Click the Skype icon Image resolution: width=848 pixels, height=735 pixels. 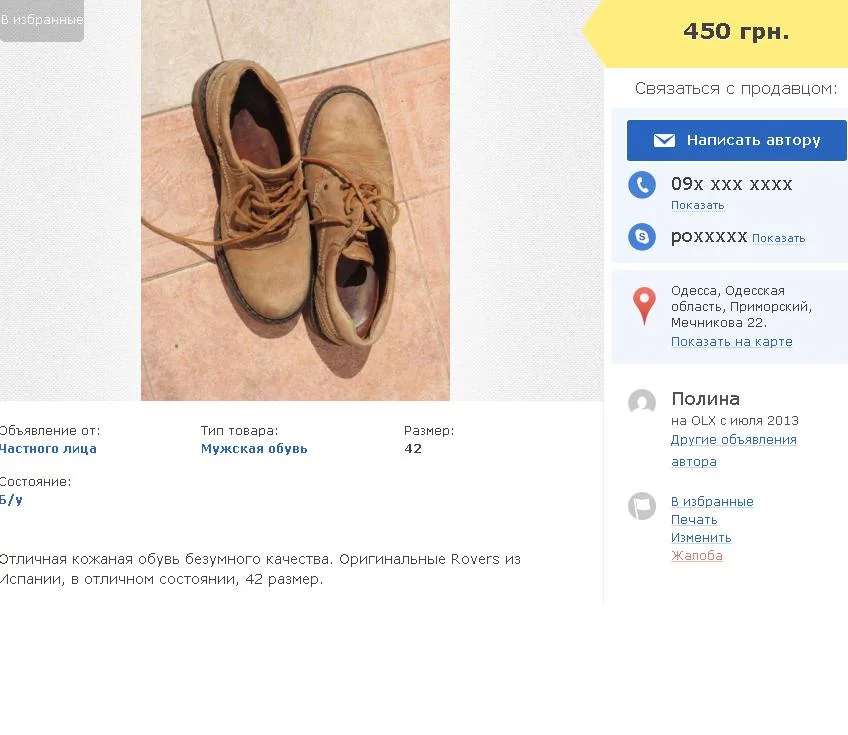point(642,237)
